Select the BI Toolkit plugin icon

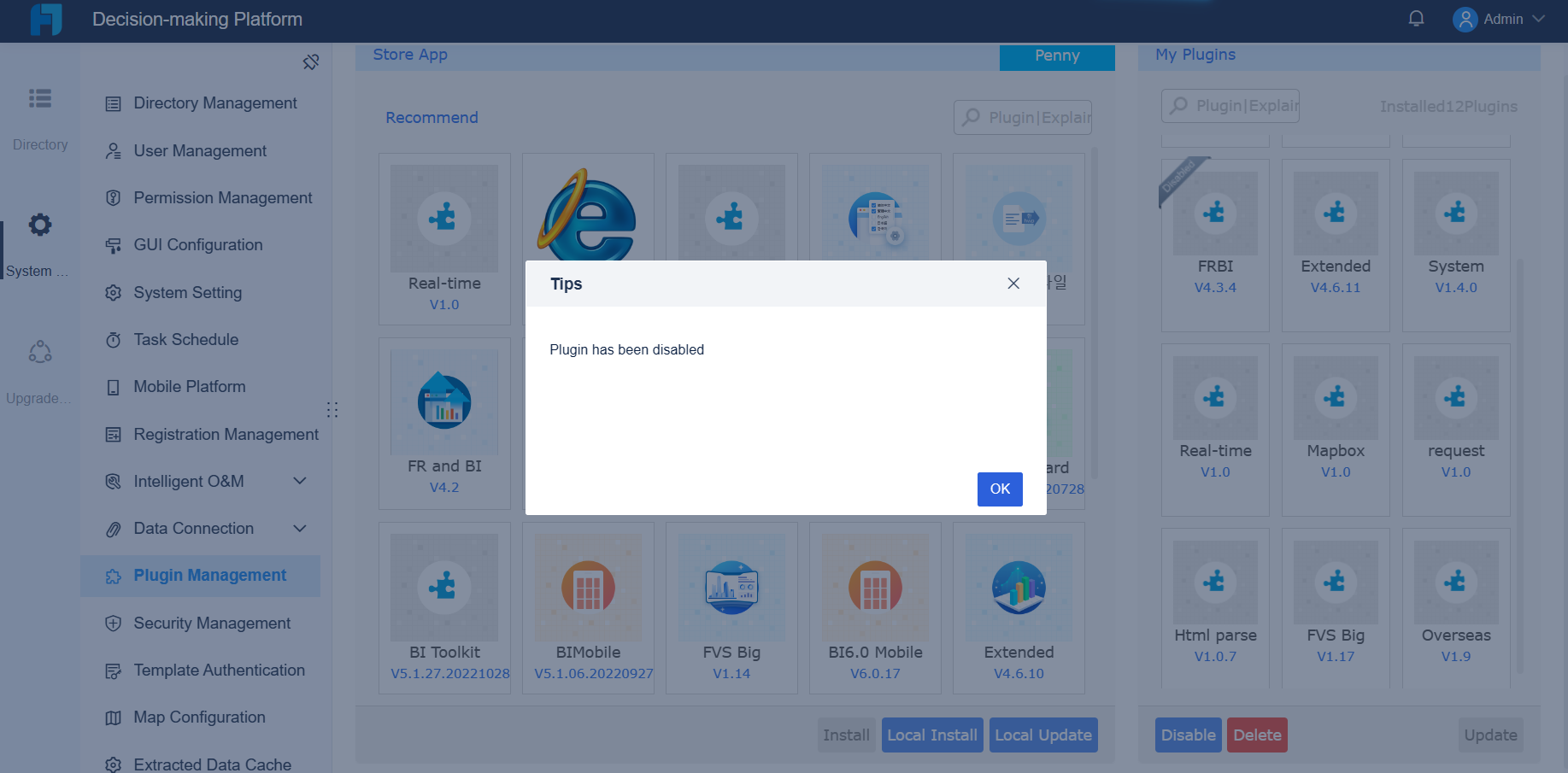click(x=444, y=588)
